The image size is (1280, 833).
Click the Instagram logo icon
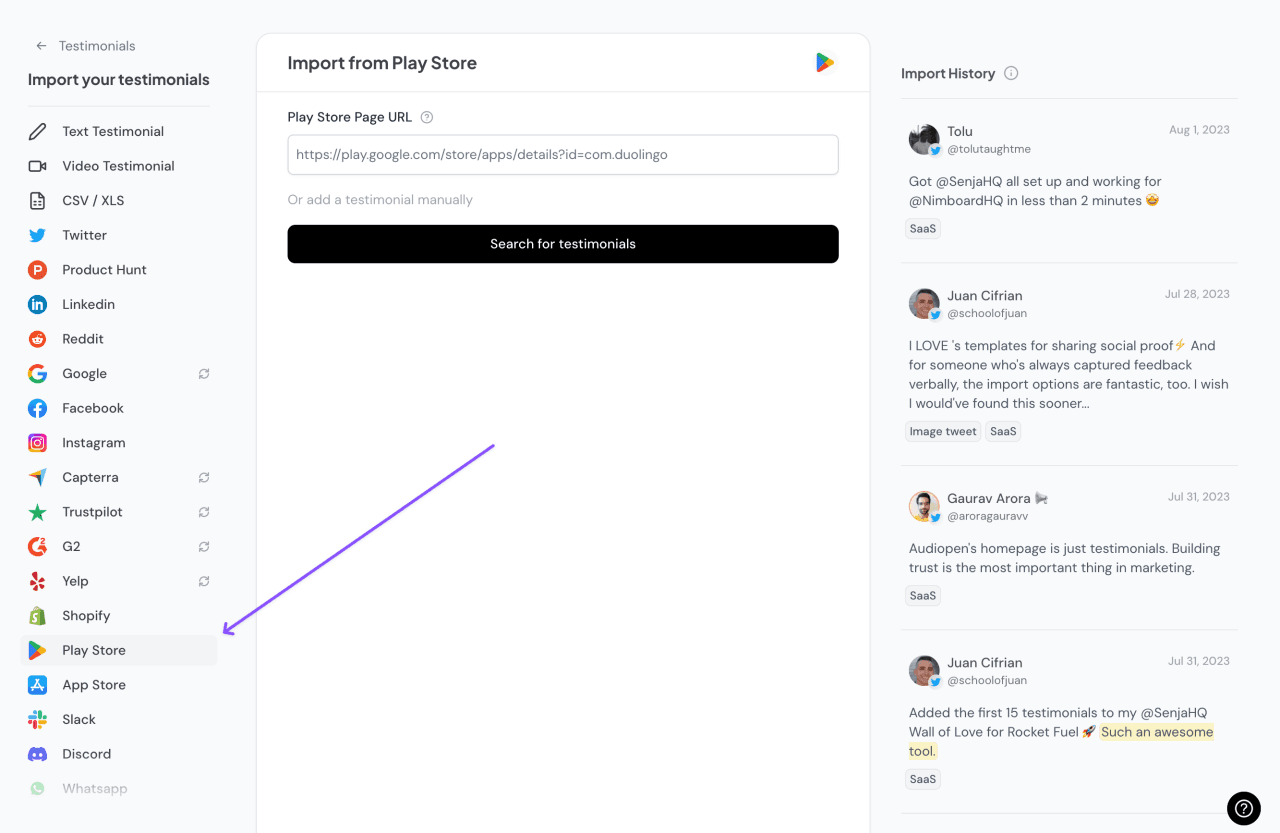pyautogui.click(x=37, y=443)
